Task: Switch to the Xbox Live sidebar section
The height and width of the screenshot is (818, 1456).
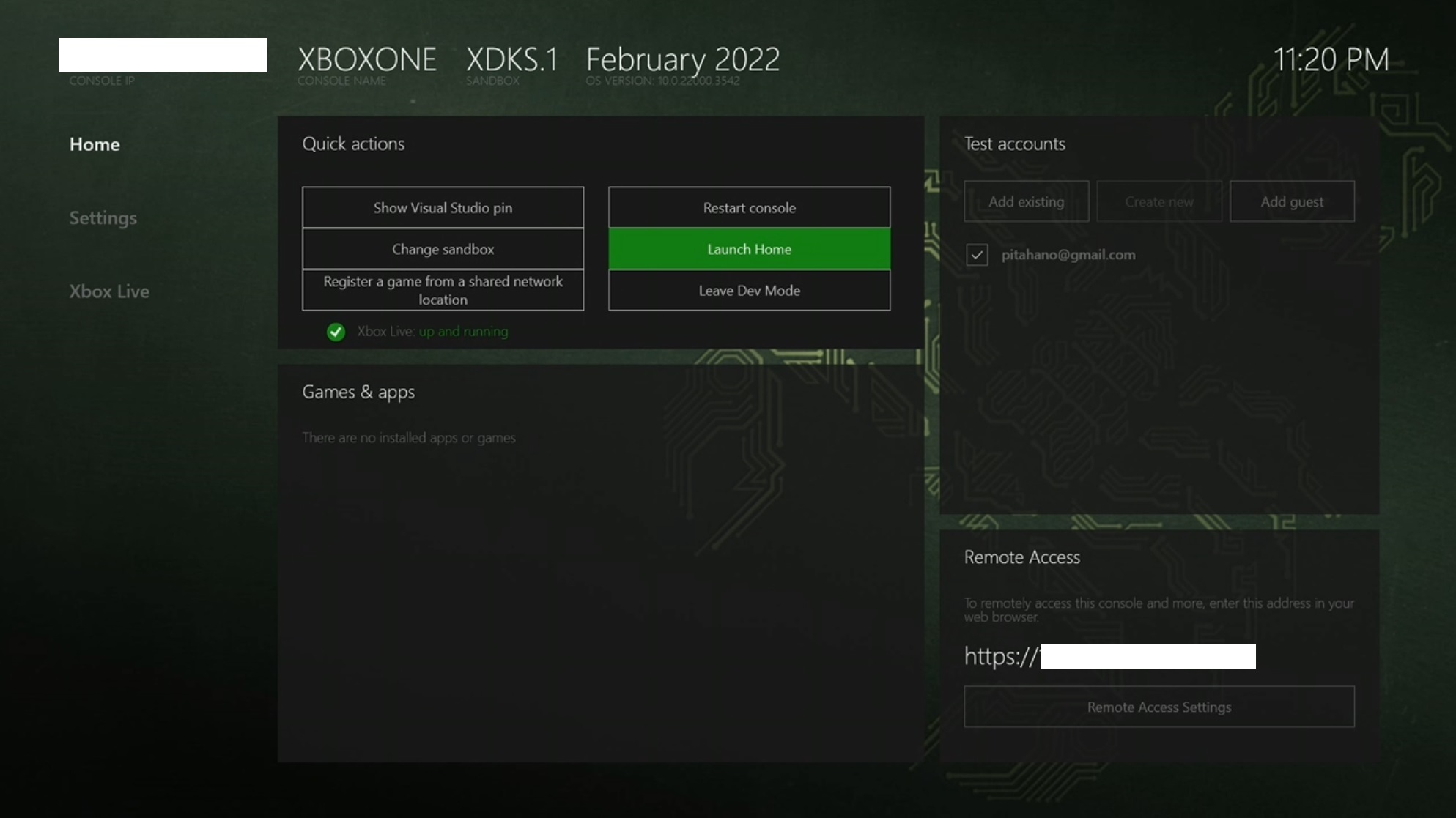Action: 109,291
